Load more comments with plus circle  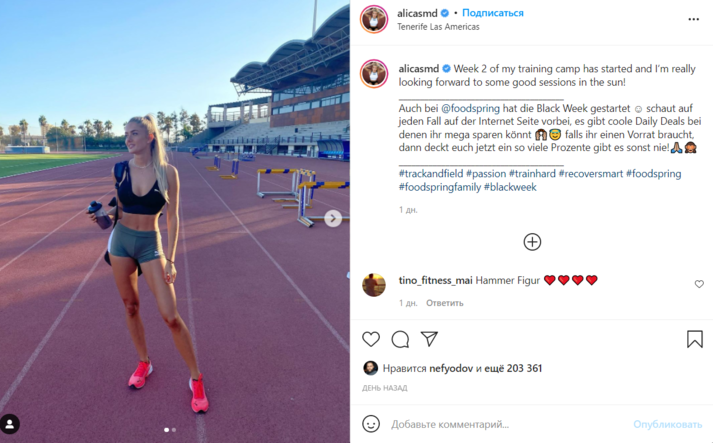532,242
